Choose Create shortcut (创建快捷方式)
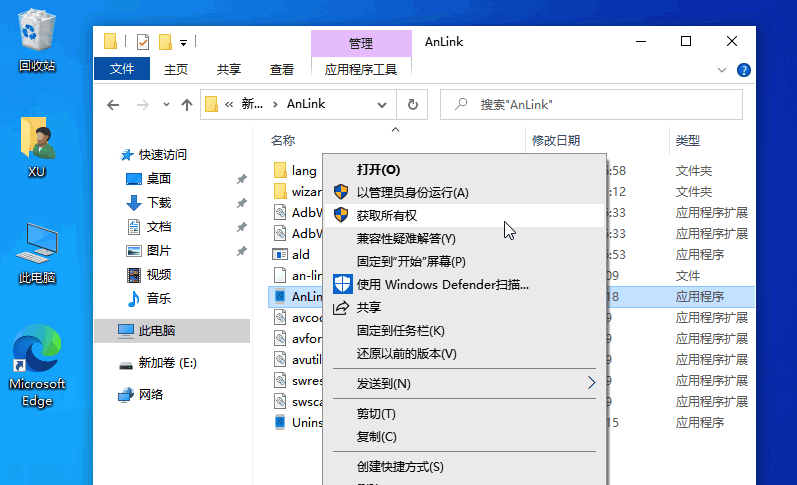The width and height of the screenshot is (797, 485). (465, 466)
